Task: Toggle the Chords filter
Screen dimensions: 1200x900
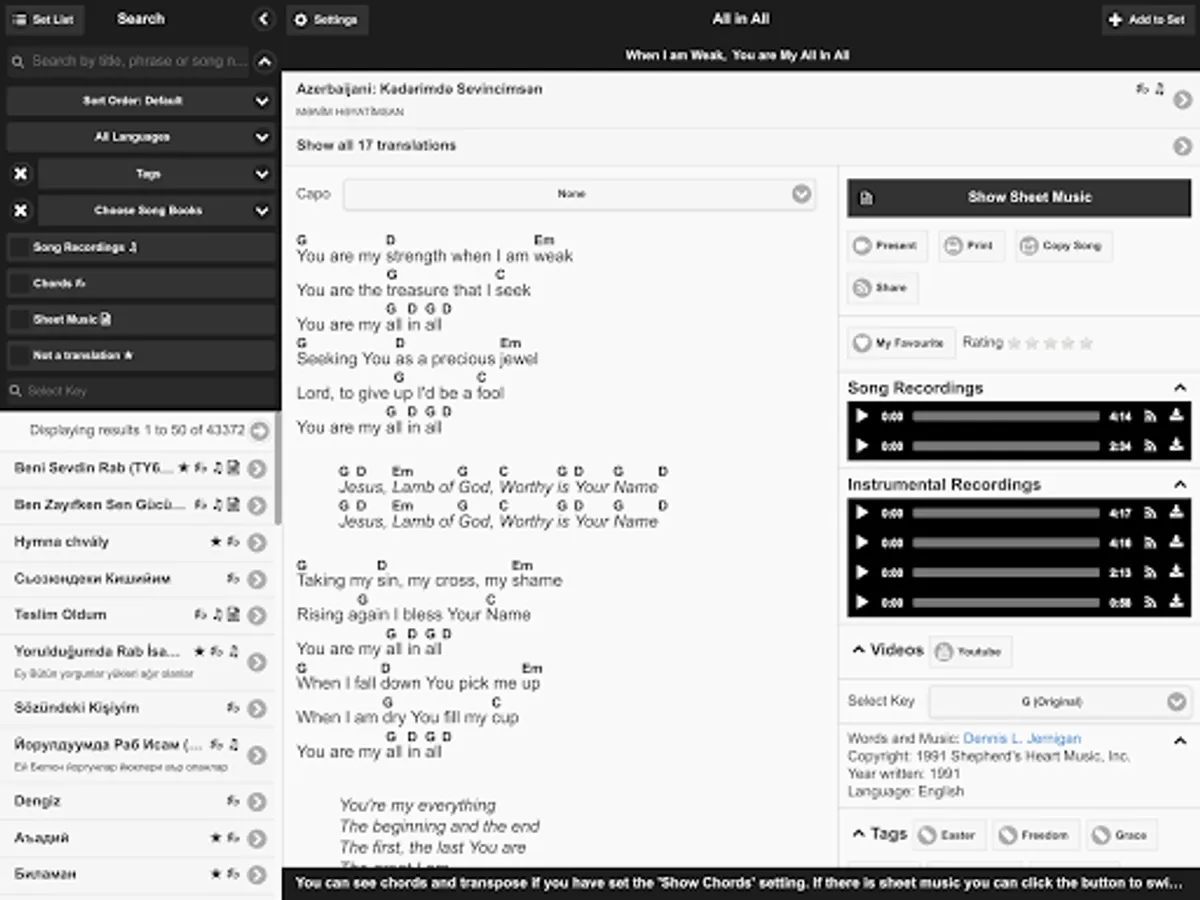Action: click(140, 283)
